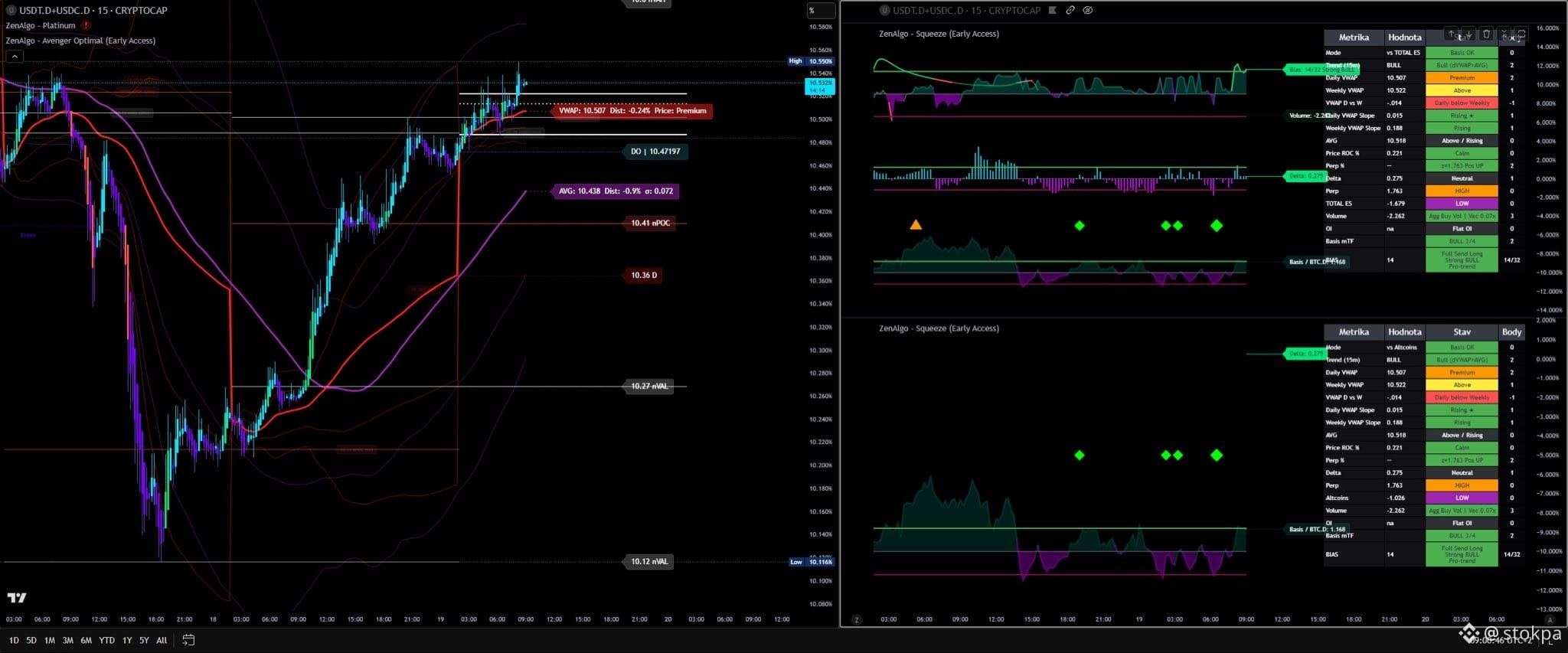
Task: Toggle the percent scale button on the left chart
Action: click(821, 11)
